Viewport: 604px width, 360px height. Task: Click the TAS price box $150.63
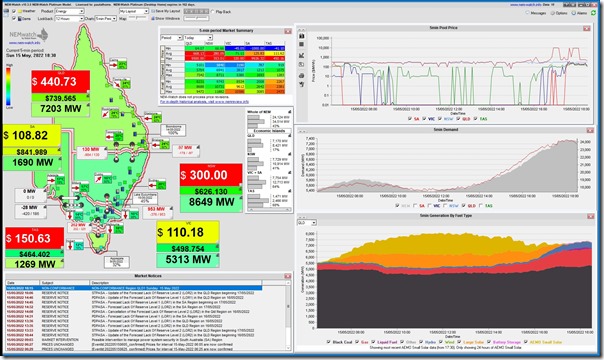coord(34,238)
